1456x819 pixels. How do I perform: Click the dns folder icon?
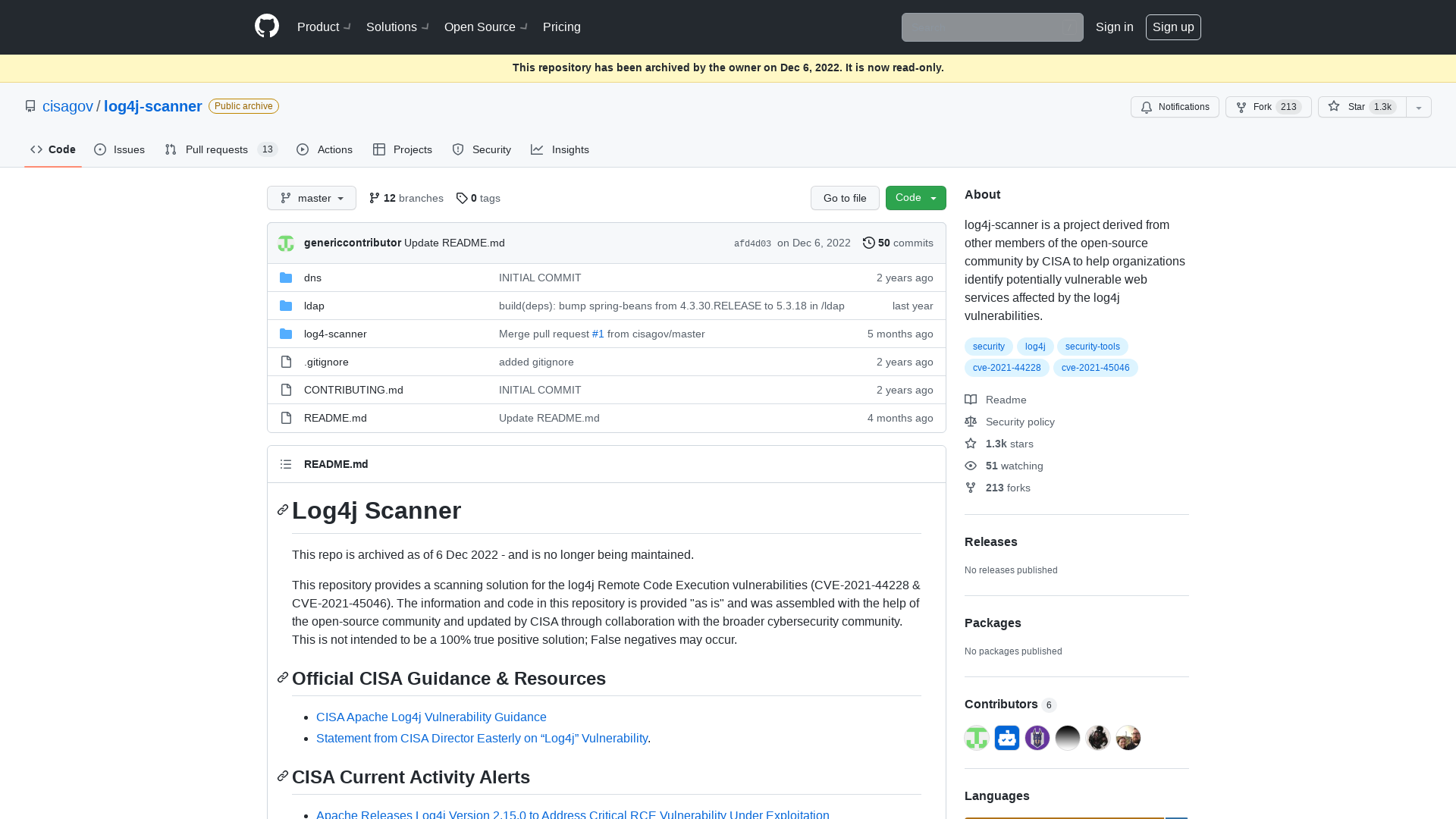coord(286,278)
